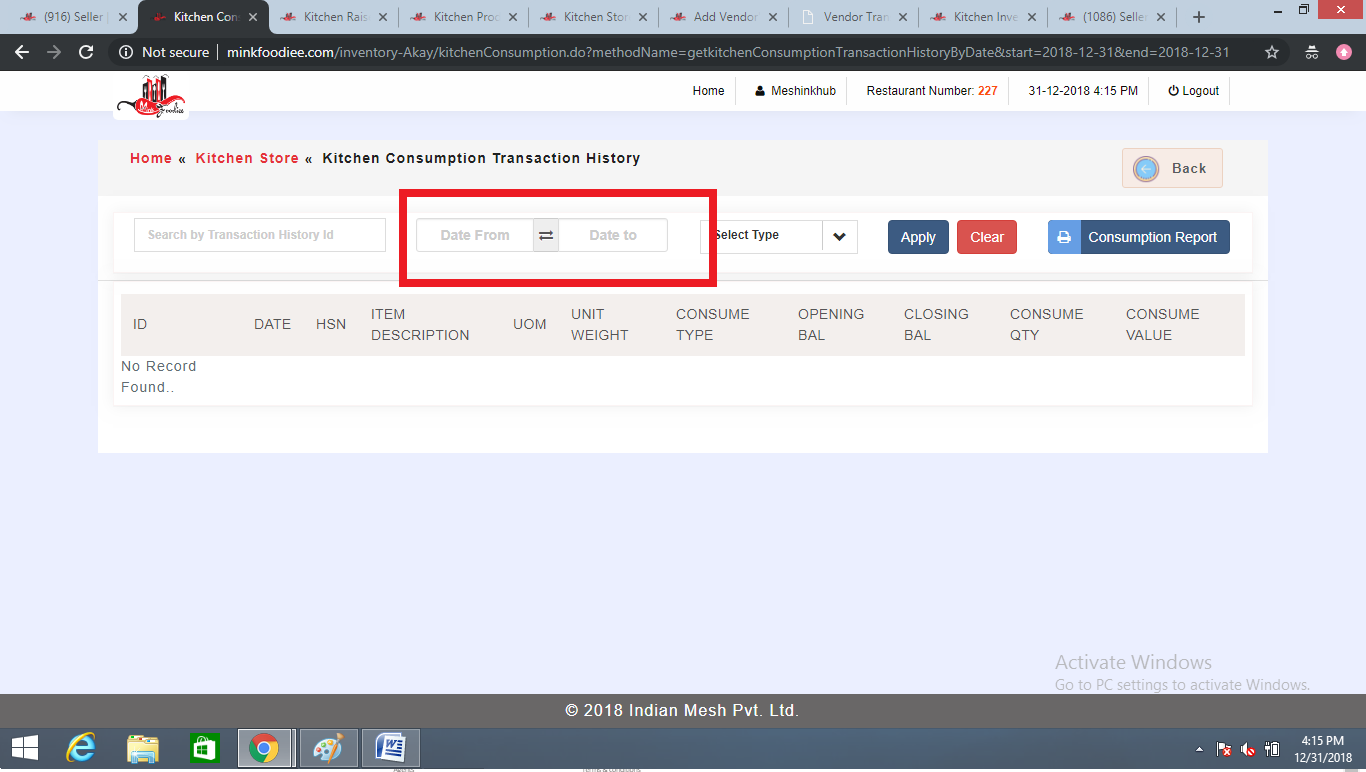Open Paint from the taskbar
Screen dimensions: 1366x772
[328, 748]
